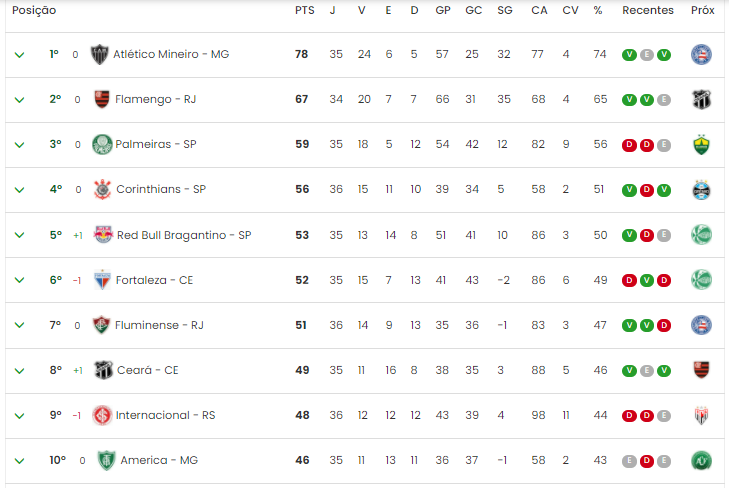Screen dimensions: 729x488
Task: Open the Fortaleza - CE team link
Action: 154,280
